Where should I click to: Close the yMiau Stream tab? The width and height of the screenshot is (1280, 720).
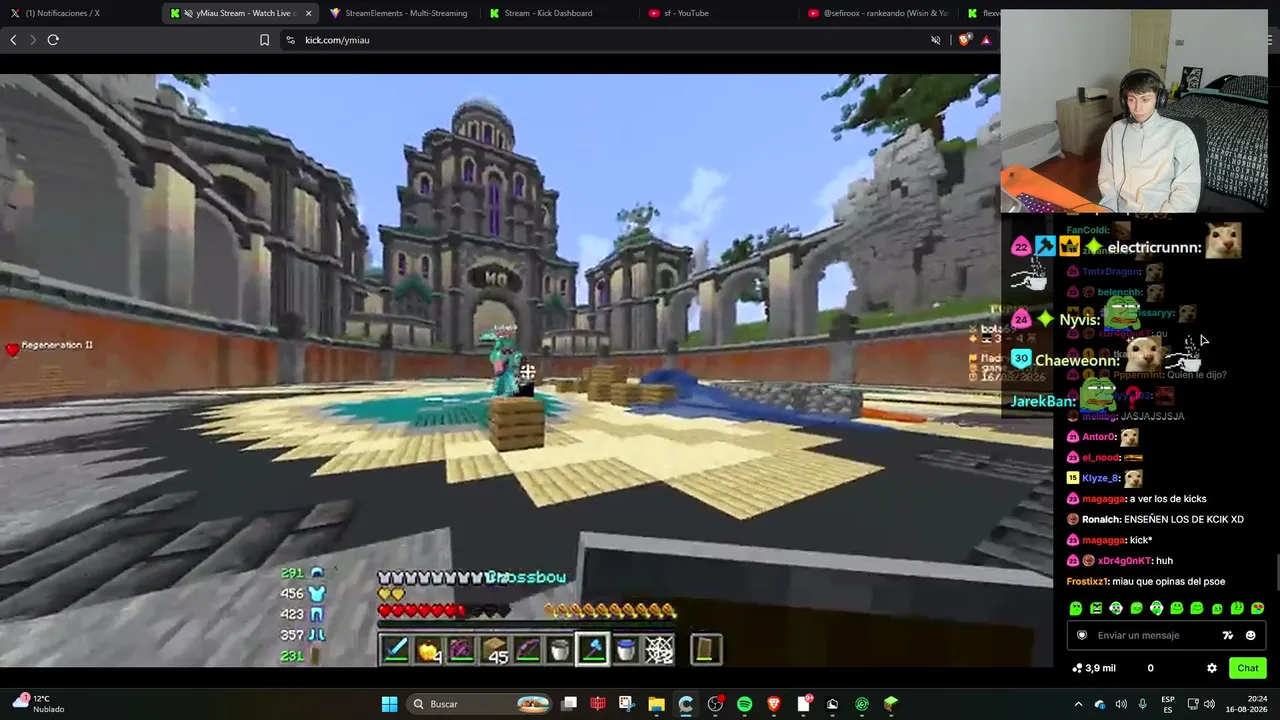308,13
